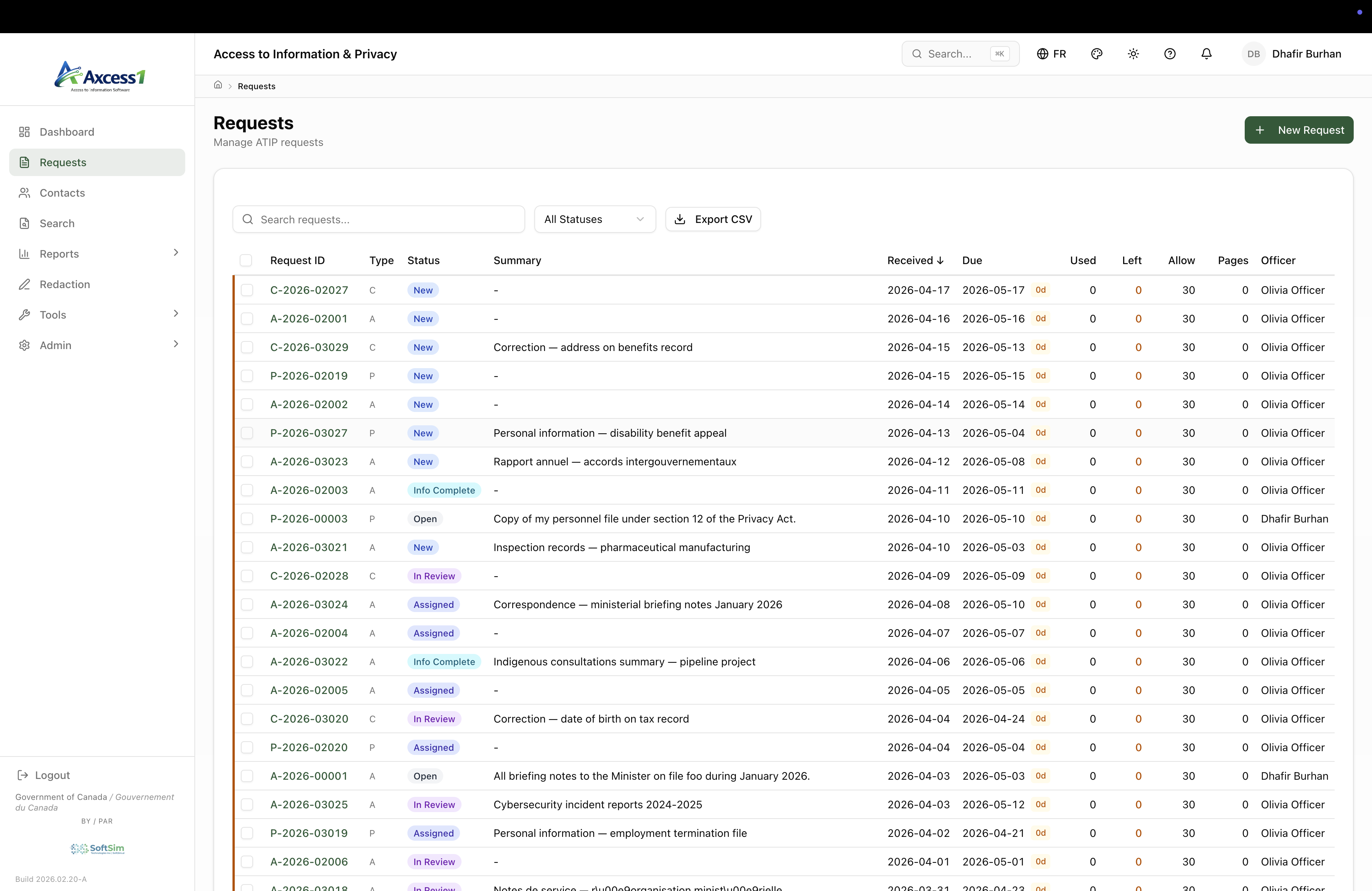Open the All Statuses dropdown
The width and height of the screenshot is (1372, 891).
(594, 219)
